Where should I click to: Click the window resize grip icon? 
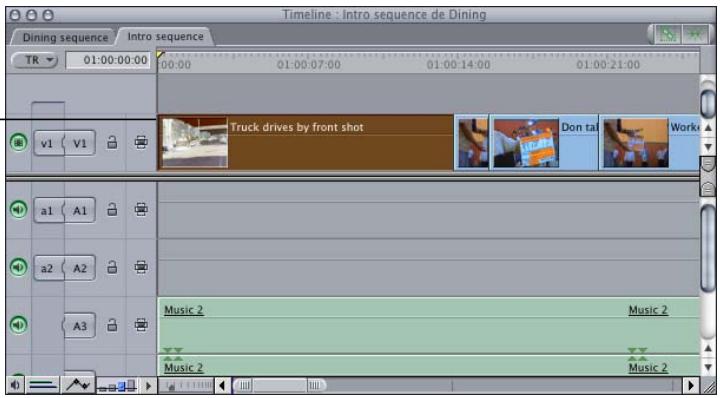[708, 386]
